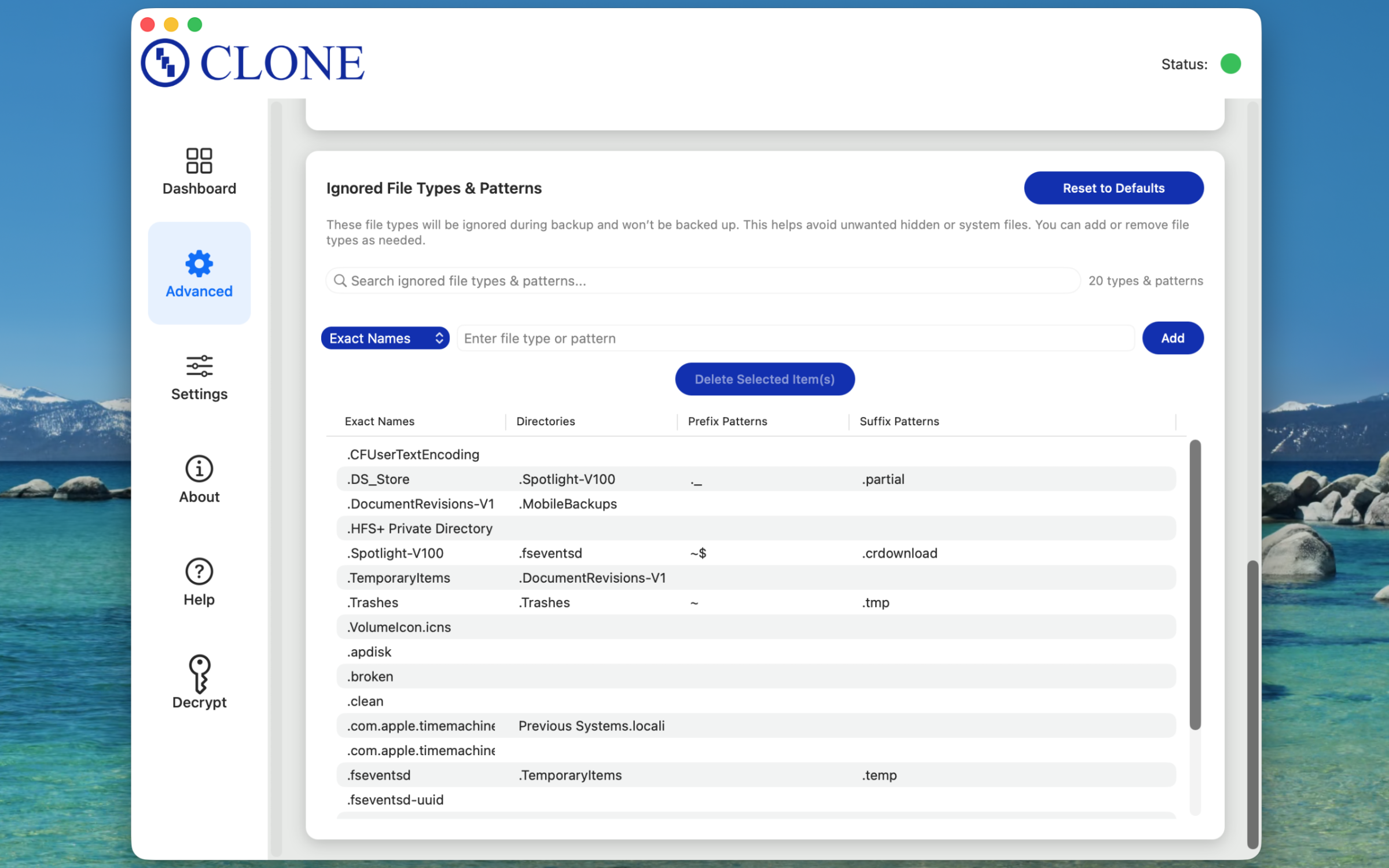Image resolution: width=1389 pixels, height=868 pixels.
Task: Click the Clone logo icon
Action: click(x=165, y=63)
